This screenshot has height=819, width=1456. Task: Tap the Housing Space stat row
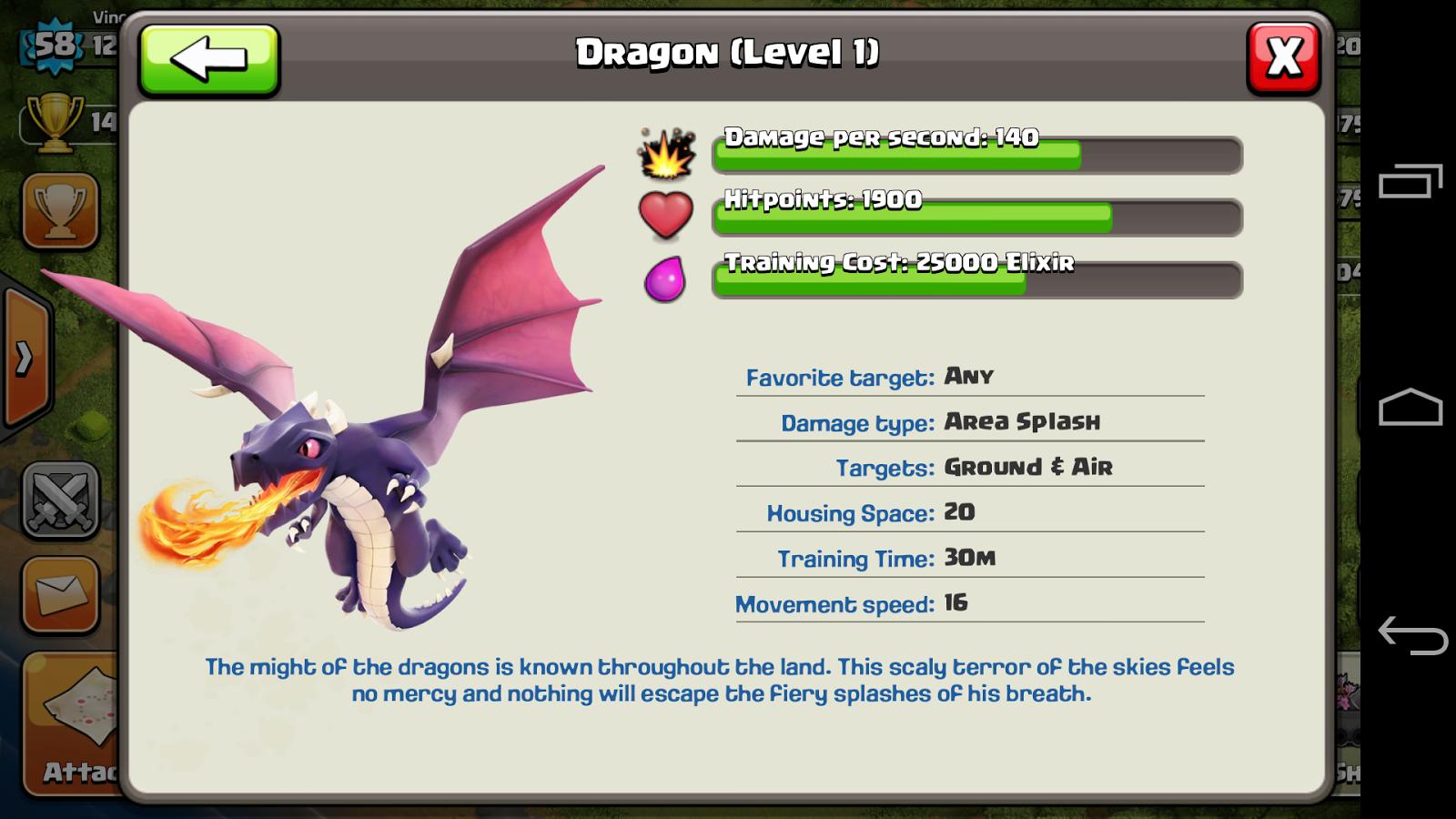(970, 512)
